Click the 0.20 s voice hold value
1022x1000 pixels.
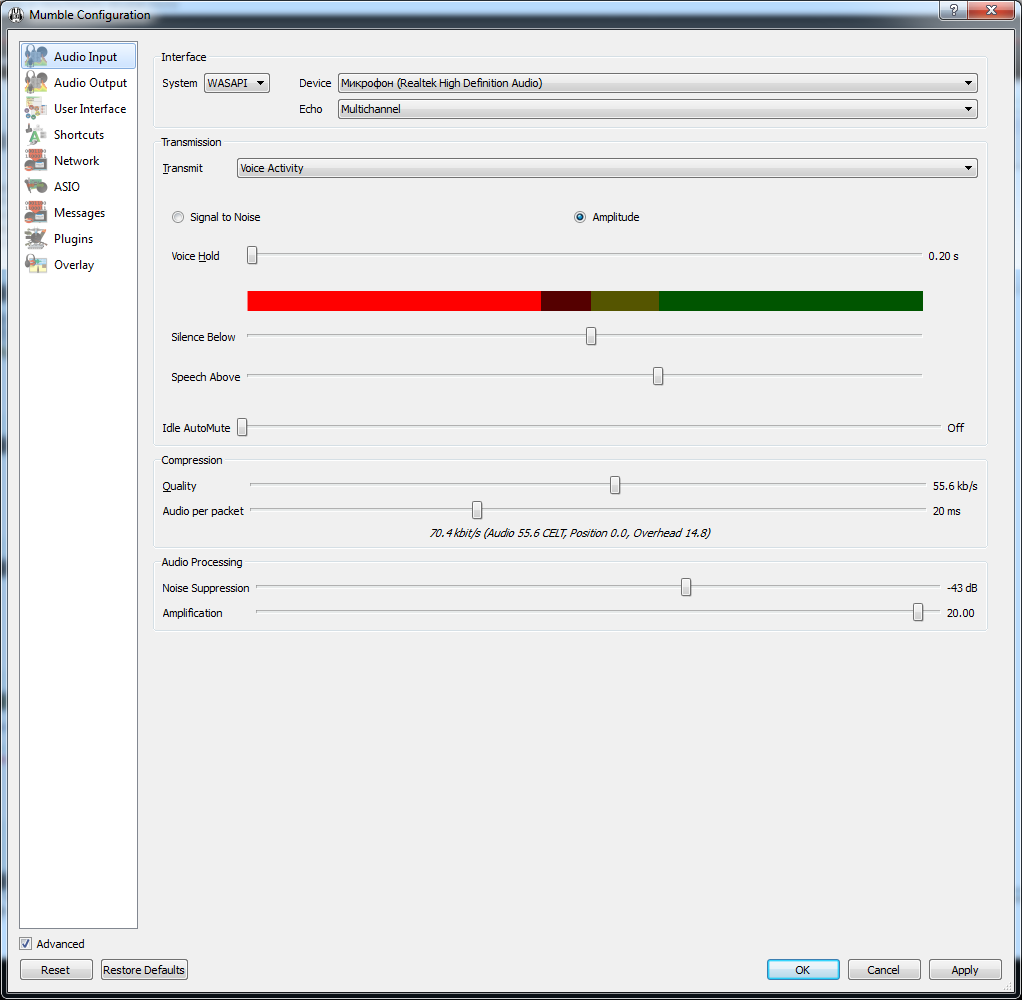(x=943, y=256)
